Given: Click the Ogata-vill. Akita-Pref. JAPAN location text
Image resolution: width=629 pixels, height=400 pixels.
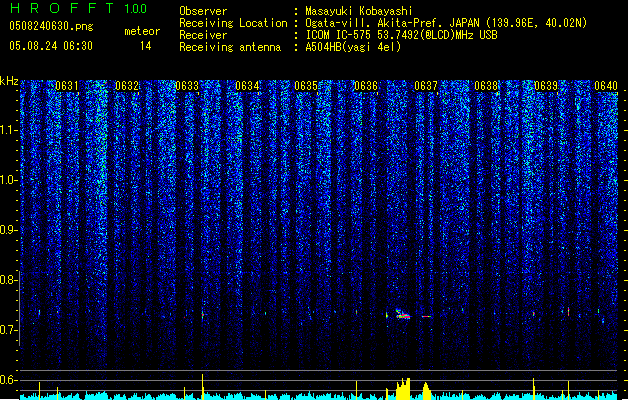Looking at the screenshot, I should (446, 23).
